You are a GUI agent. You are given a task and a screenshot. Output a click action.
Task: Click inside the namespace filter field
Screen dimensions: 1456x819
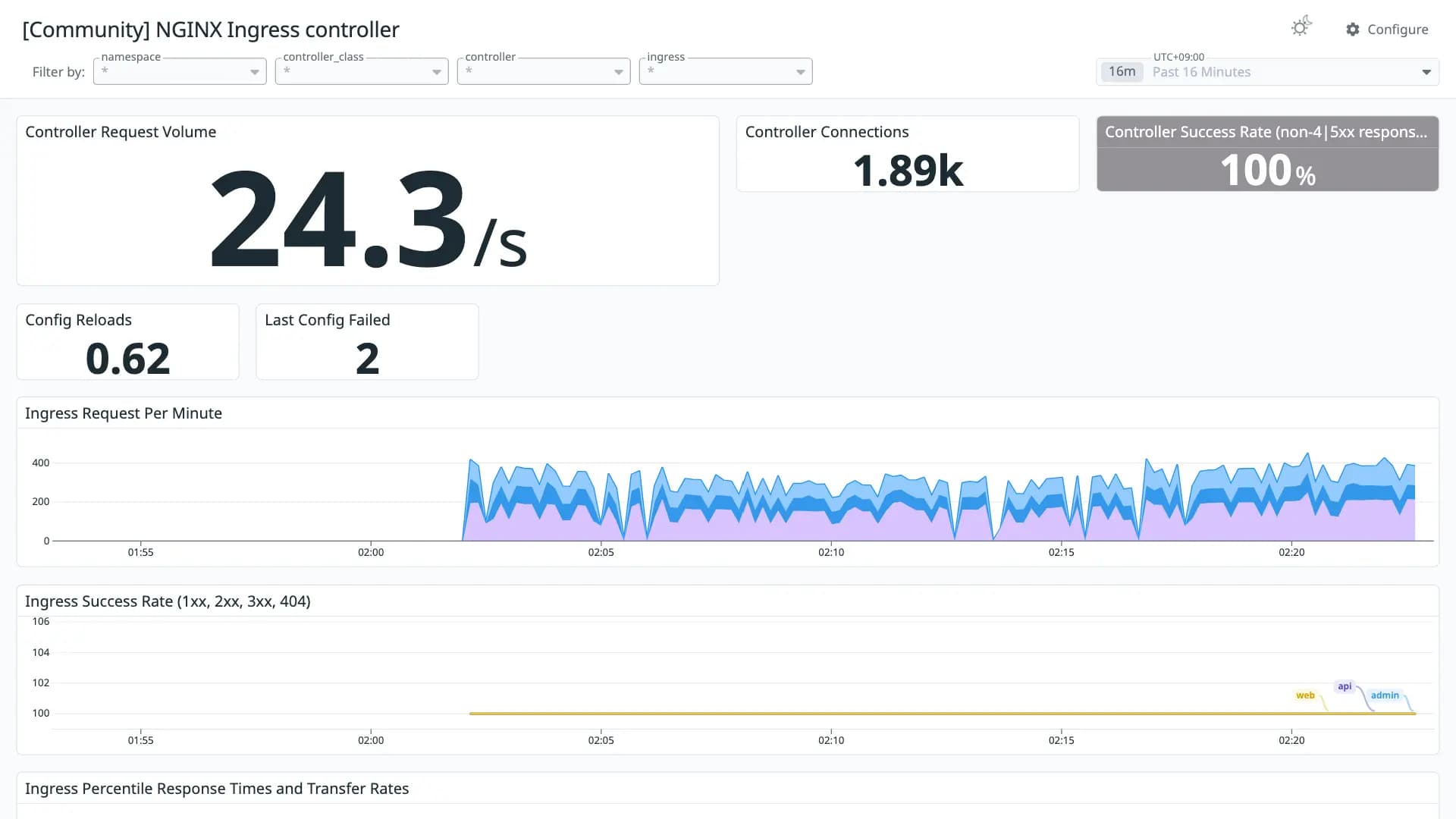click(x=180, y=71)
